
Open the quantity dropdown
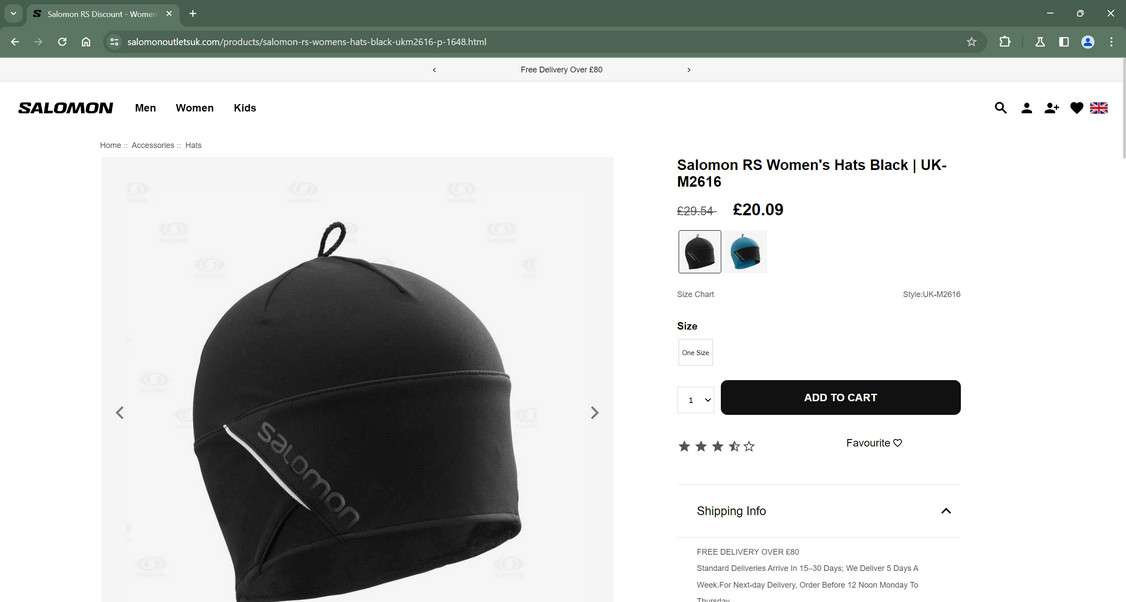point(696,400)
